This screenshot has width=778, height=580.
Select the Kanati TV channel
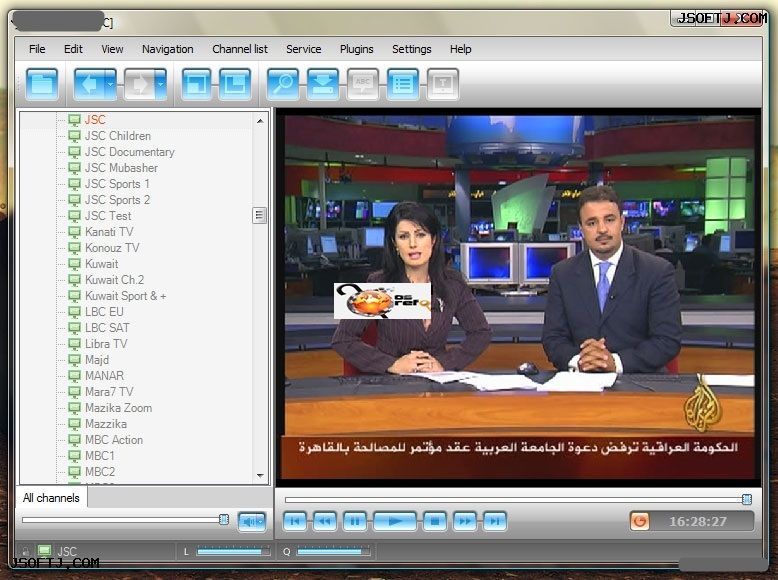109,232
